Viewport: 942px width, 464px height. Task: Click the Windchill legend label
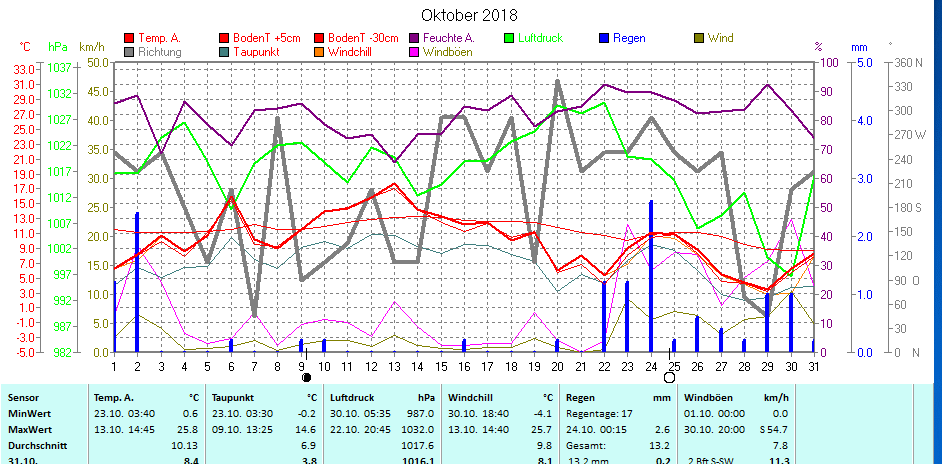(350, 52)
